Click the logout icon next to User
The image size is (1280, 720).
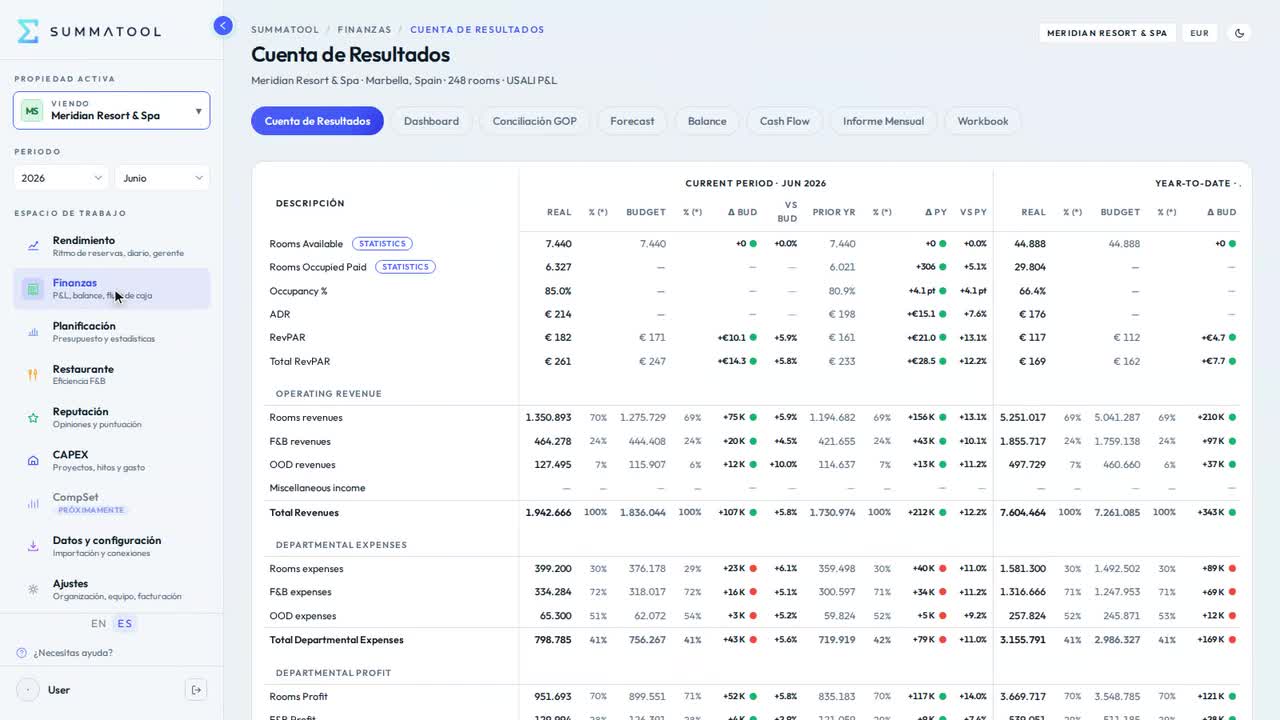pos(196,690)
